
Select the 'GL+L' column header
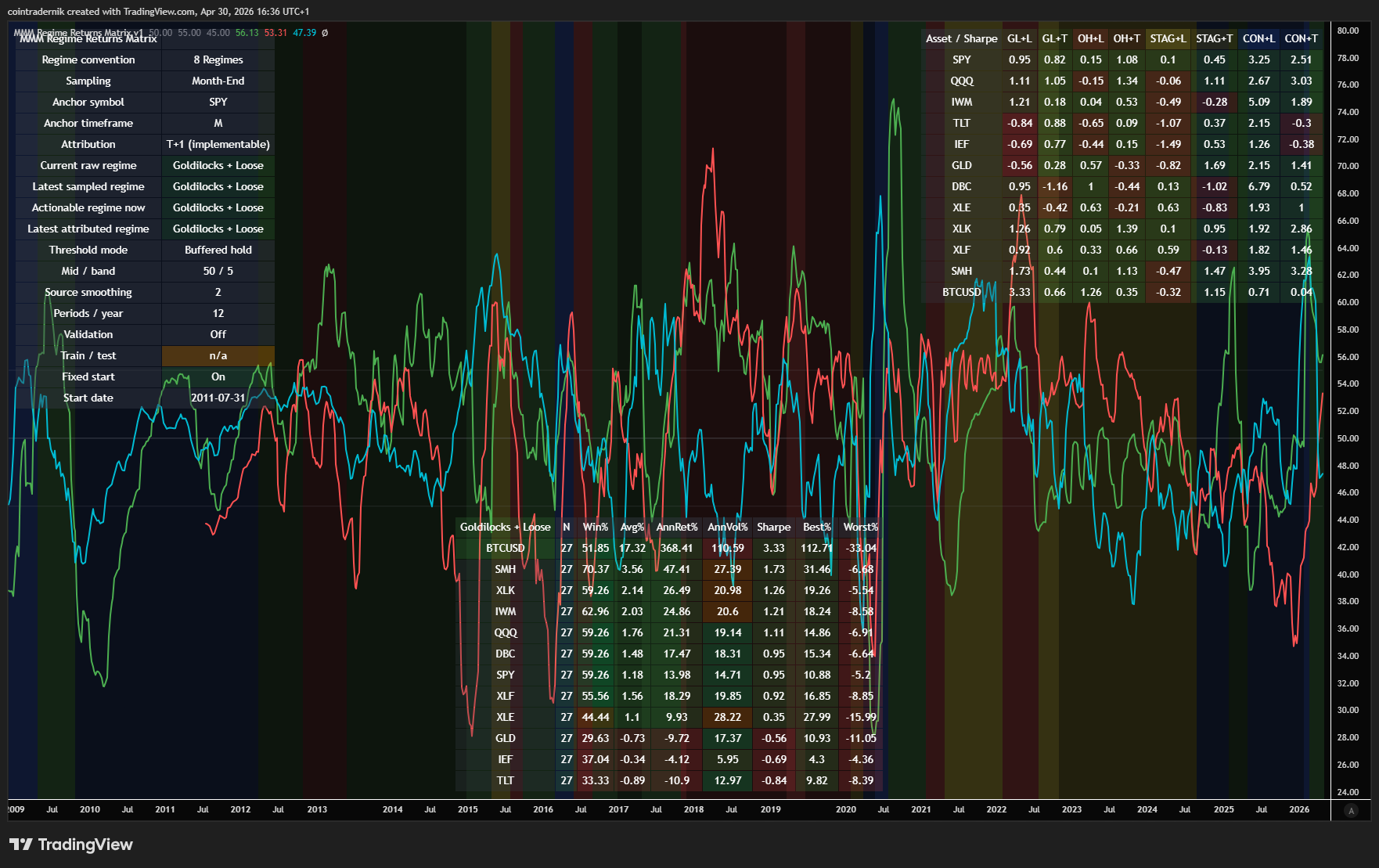pyautogui.click(x=1020, y=39)
